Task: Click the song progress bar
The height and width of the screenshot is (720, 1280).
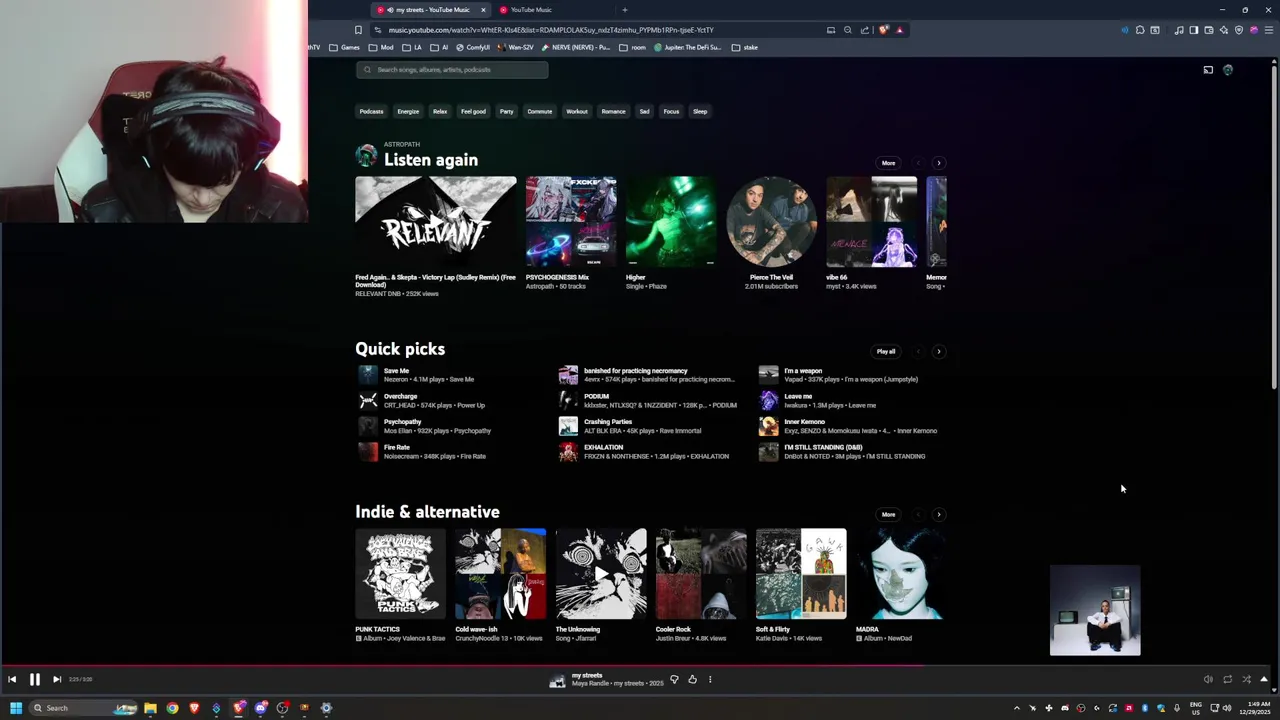Action: [x=640, y=666]
